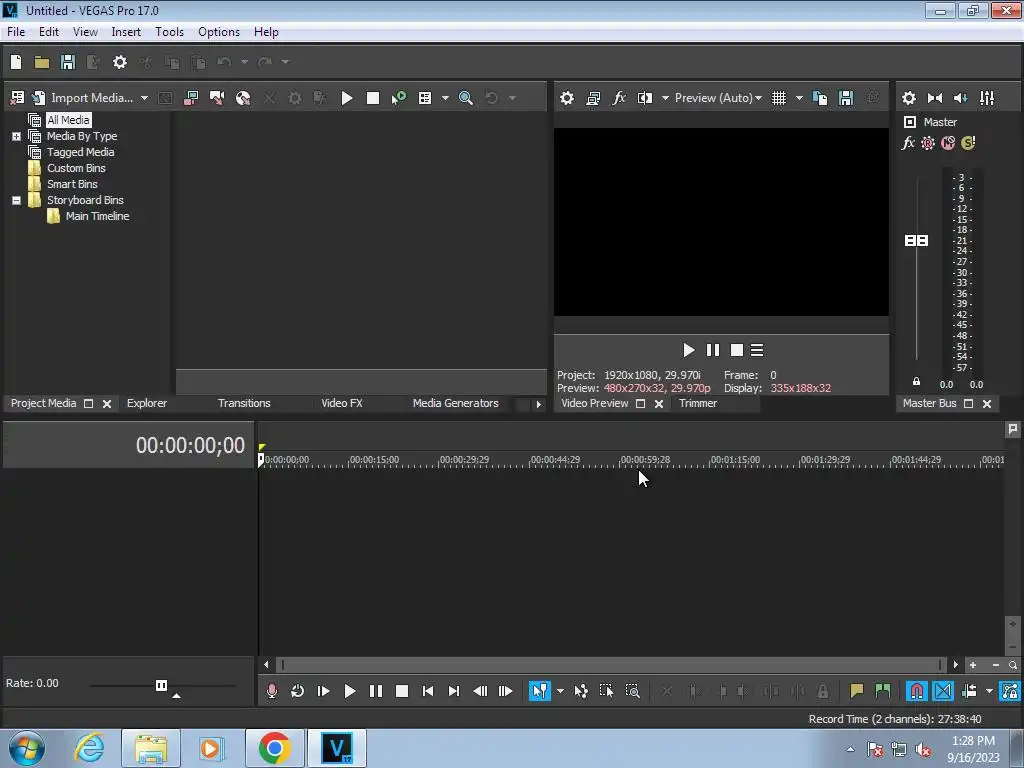Open project properties gear in main toolbar
The width and height of the screenshot is (1024, 768).
tap(120, 62)
